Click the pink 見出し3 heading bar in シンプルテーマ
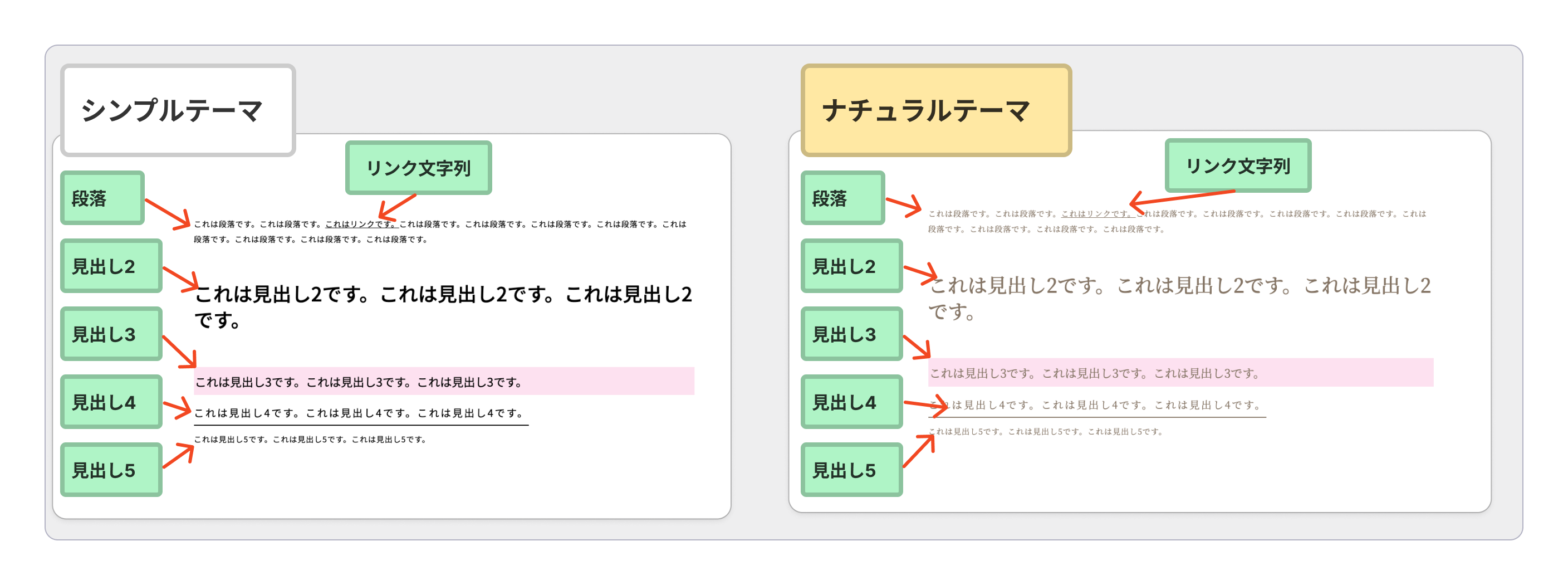The image size is (1568, 585). [x=444, y=382]
